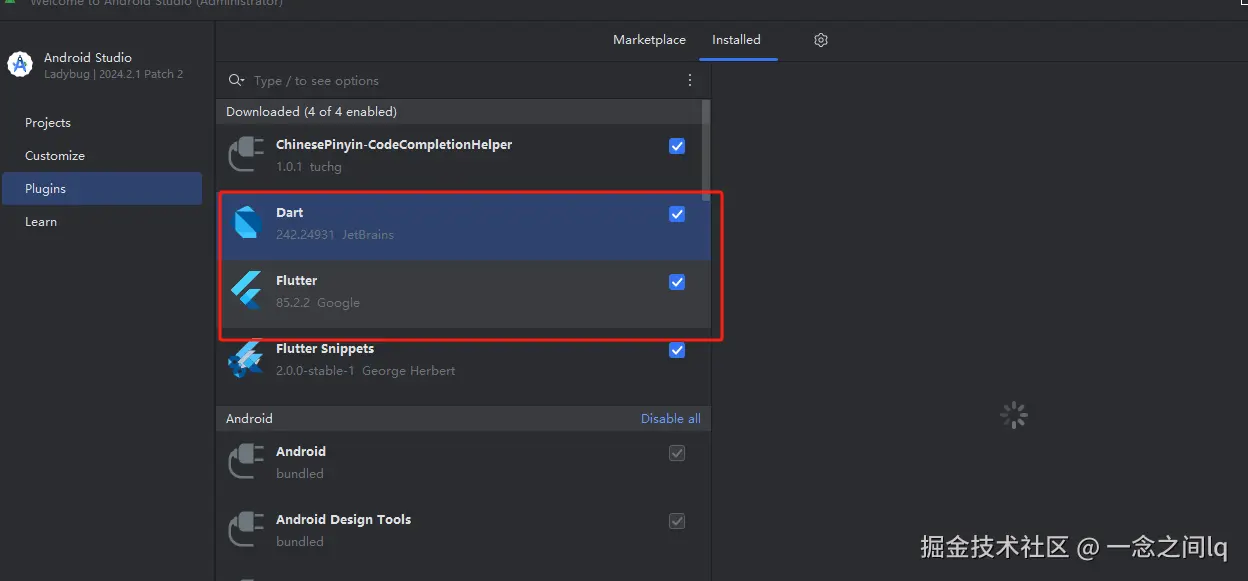Toggle the Flutter Snippets checkbox
Viewport: 1248px width, 581px height.
(677, 350)
